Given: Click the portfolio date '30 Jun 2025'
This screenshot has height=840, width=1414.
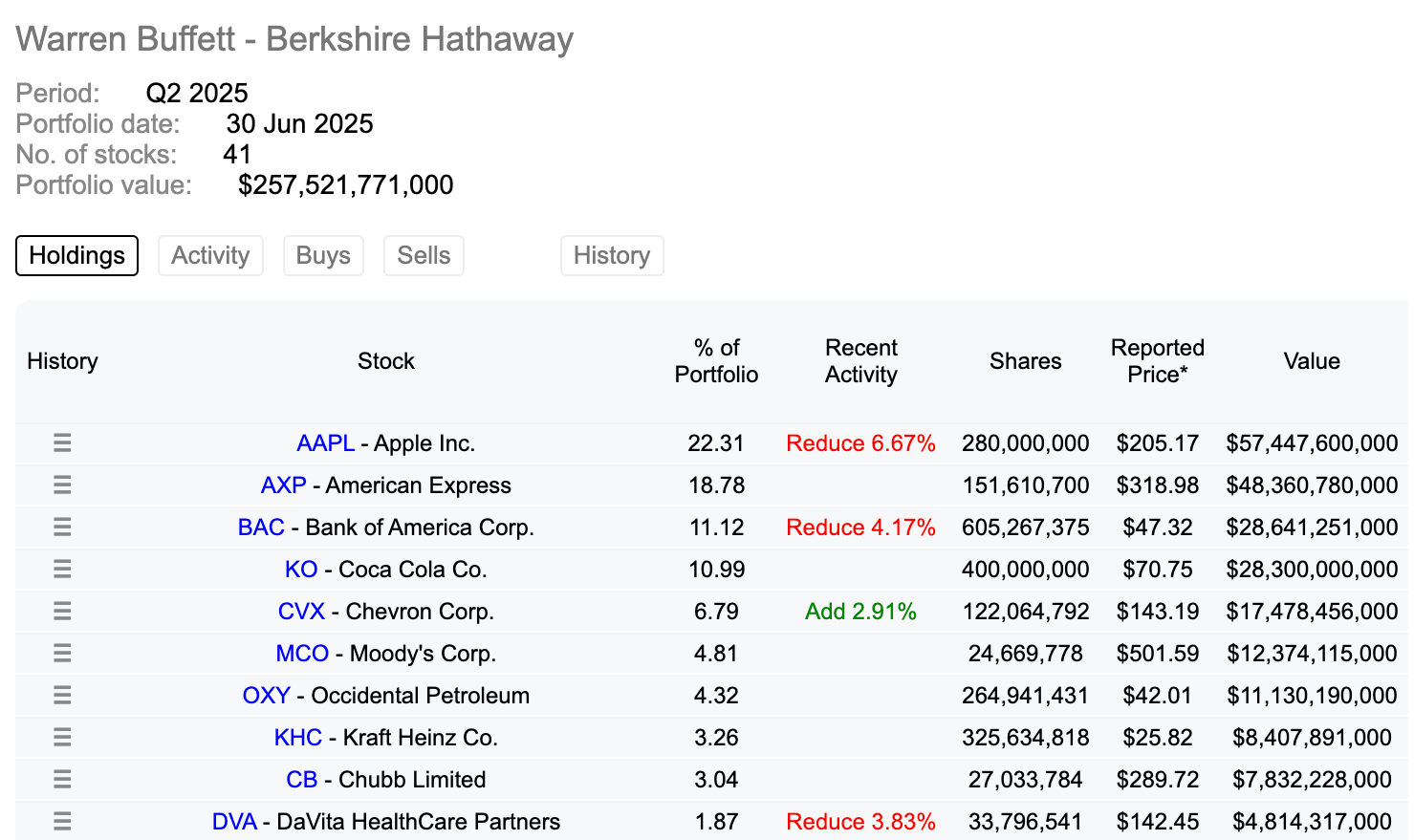Looking at the screenshot, I should 299,124.
